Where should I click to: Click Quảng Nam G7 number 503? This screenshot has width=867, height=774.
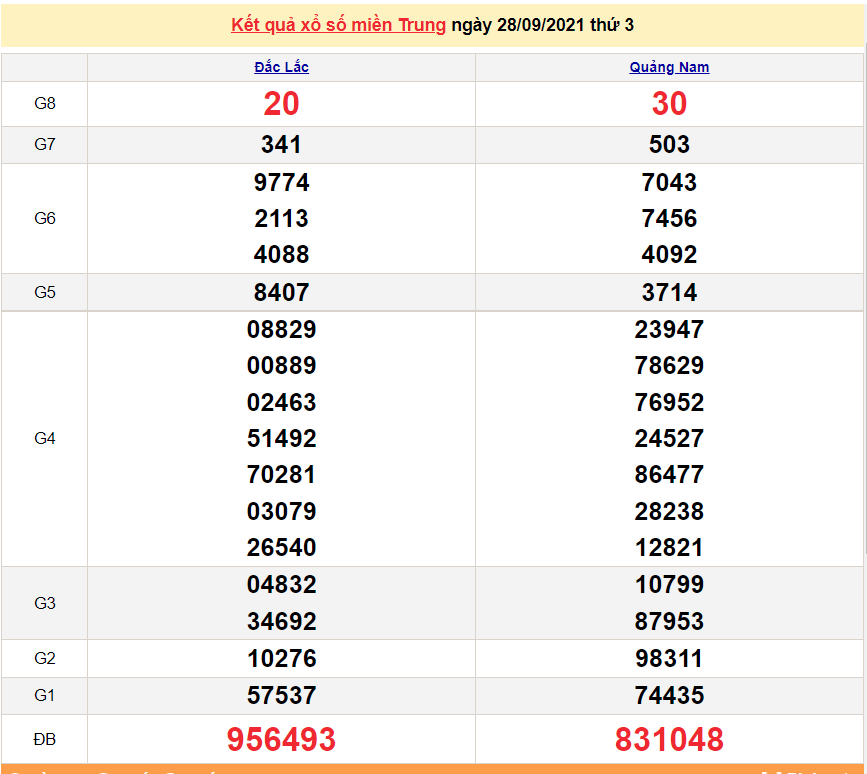coord(669,145)
